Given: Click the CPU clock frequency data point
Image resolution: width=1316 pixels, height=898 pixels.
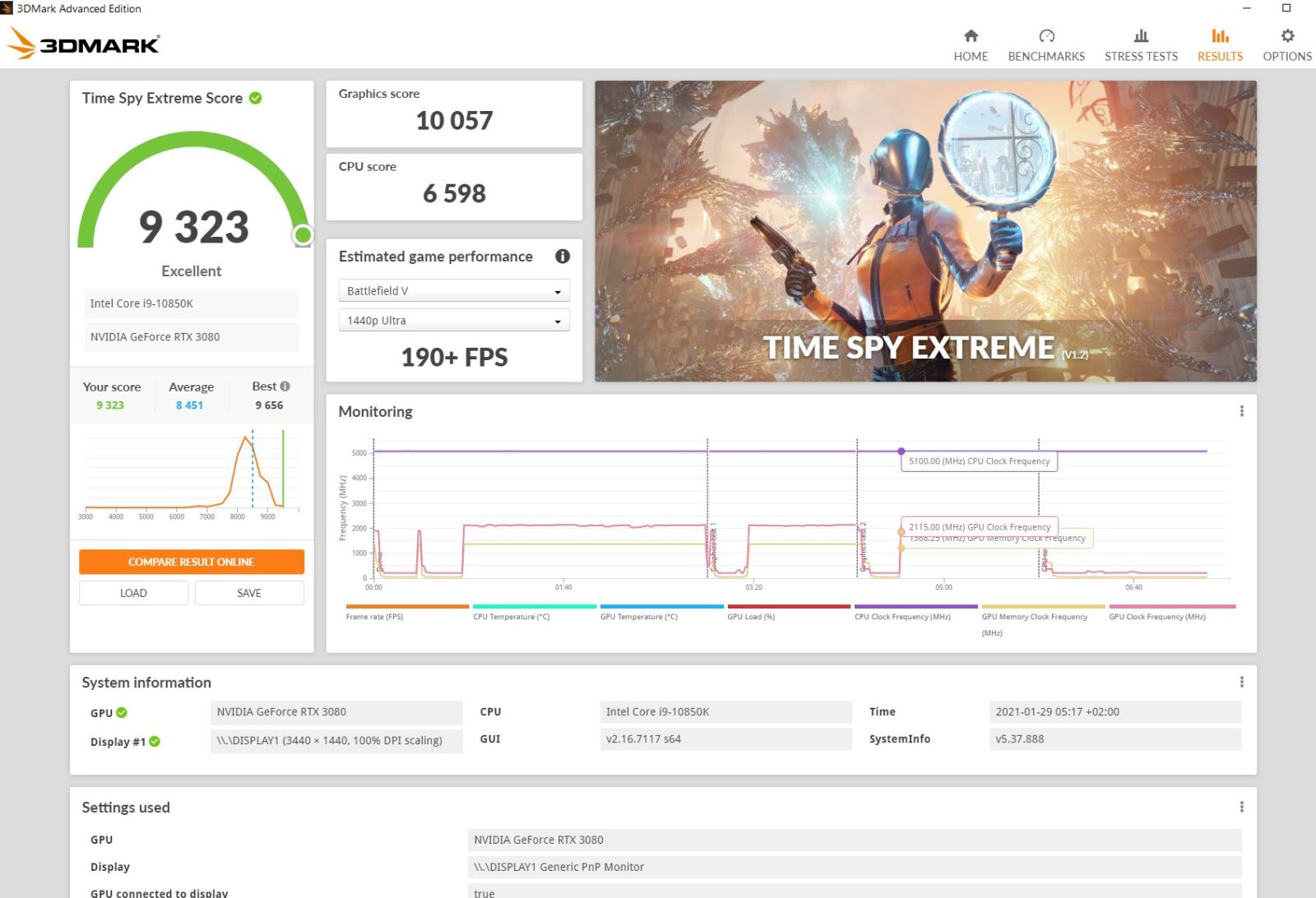Looking at the screenshot, I should [901, 451].
